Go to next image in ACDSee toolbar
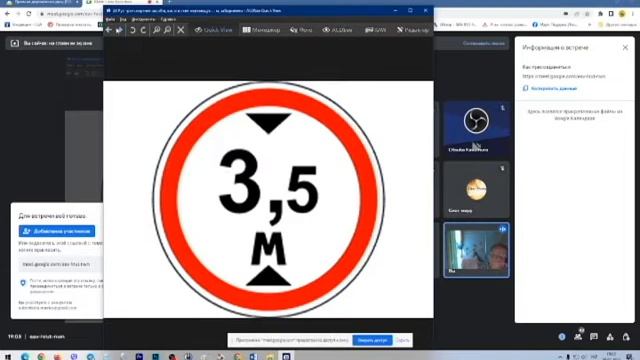The image size is (640, 360). (119, 30)
